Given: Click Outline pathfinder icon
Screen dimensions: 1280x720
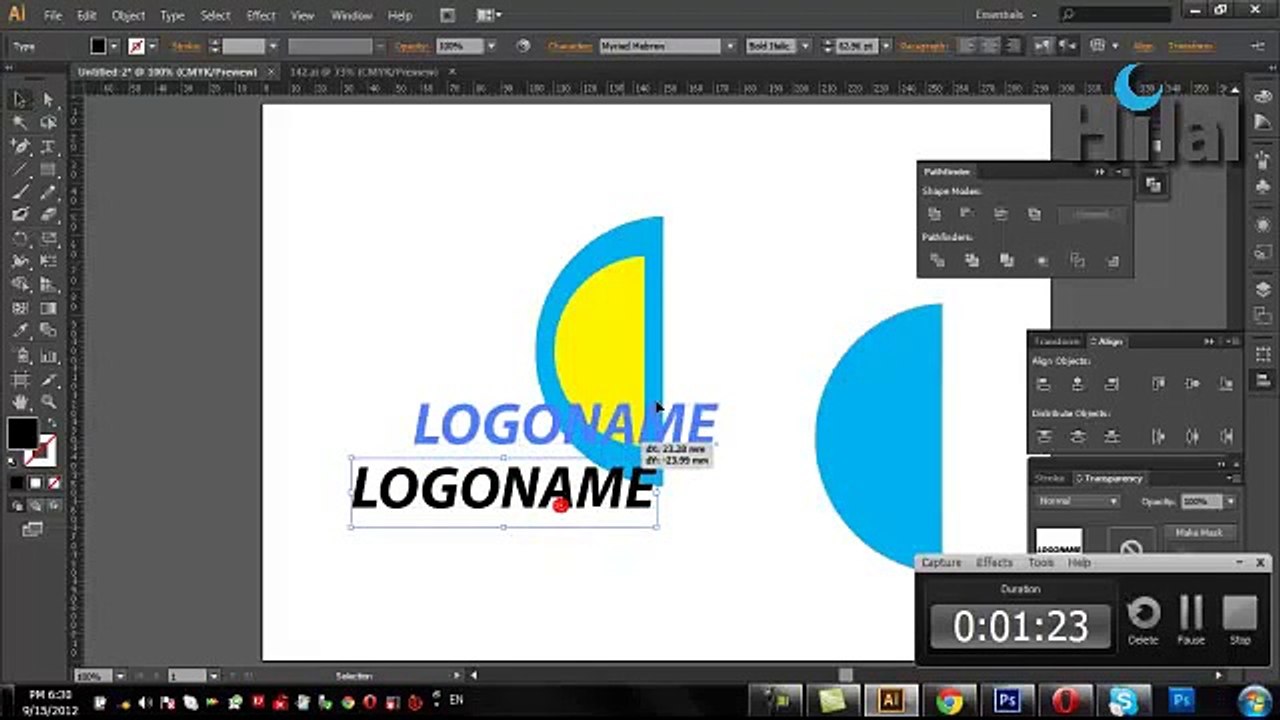Looking at the screenshot, I should point(1077,261).
